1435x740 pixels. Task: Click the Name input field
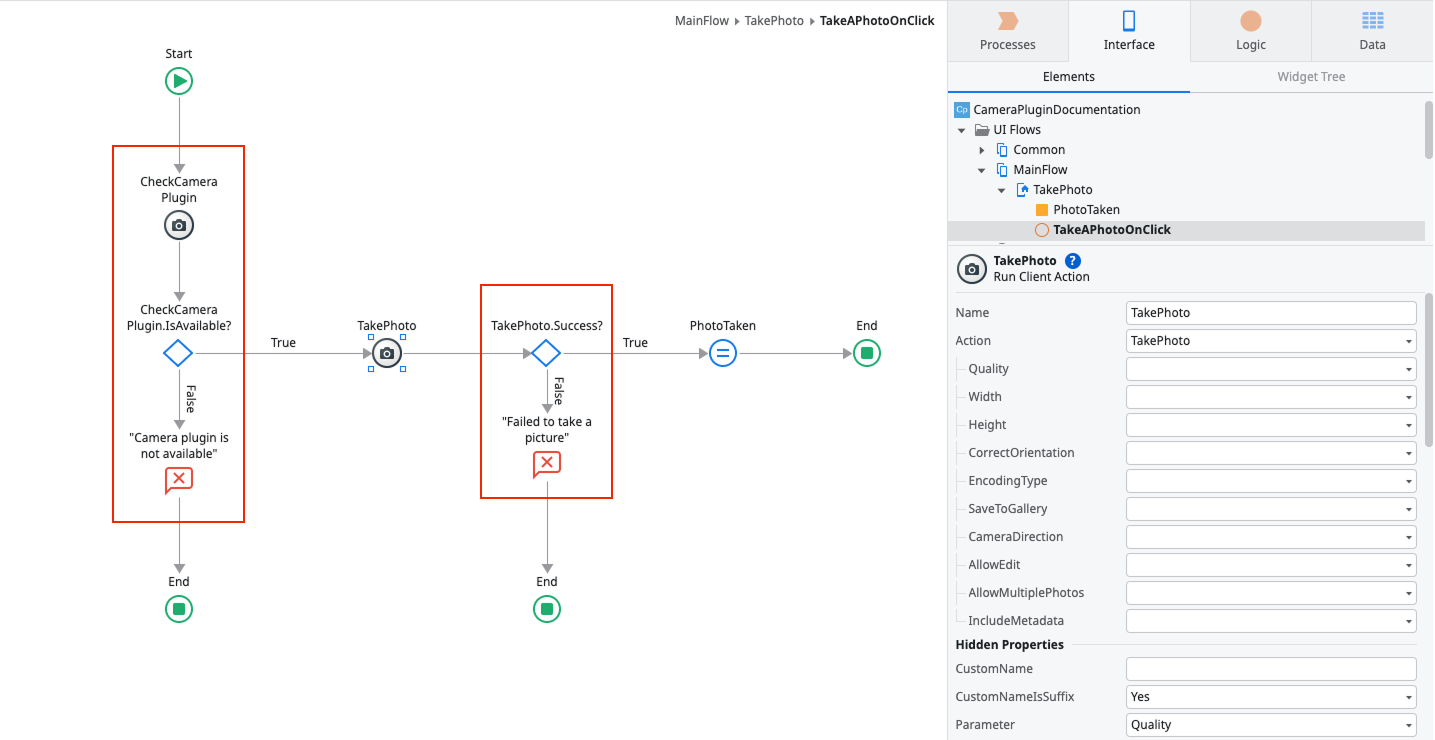click(1271, 313)
